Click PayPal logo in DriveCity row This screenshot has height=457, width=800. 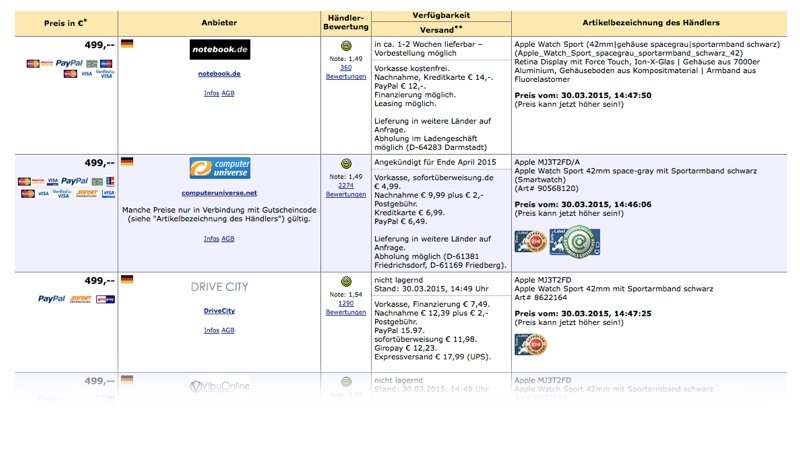pyautogui.click(x=52, y=299)
